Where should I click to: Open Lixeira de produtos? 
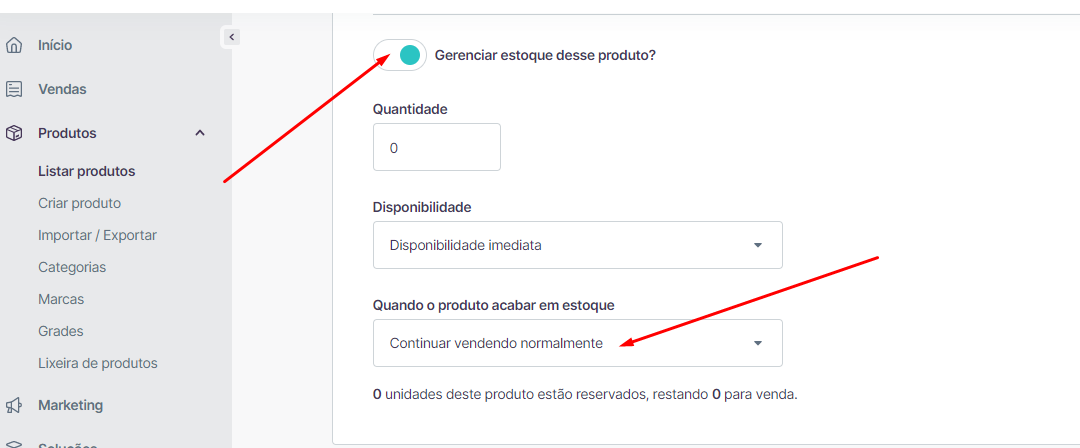[x=98, y=363]
